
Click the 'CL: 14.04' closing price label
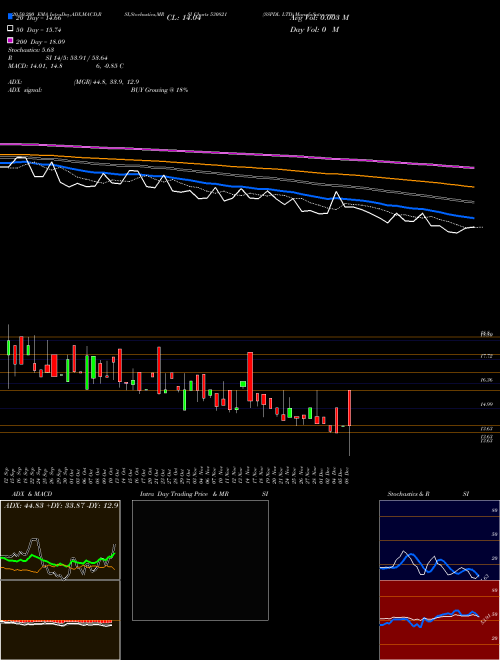(x=184, y=18)
